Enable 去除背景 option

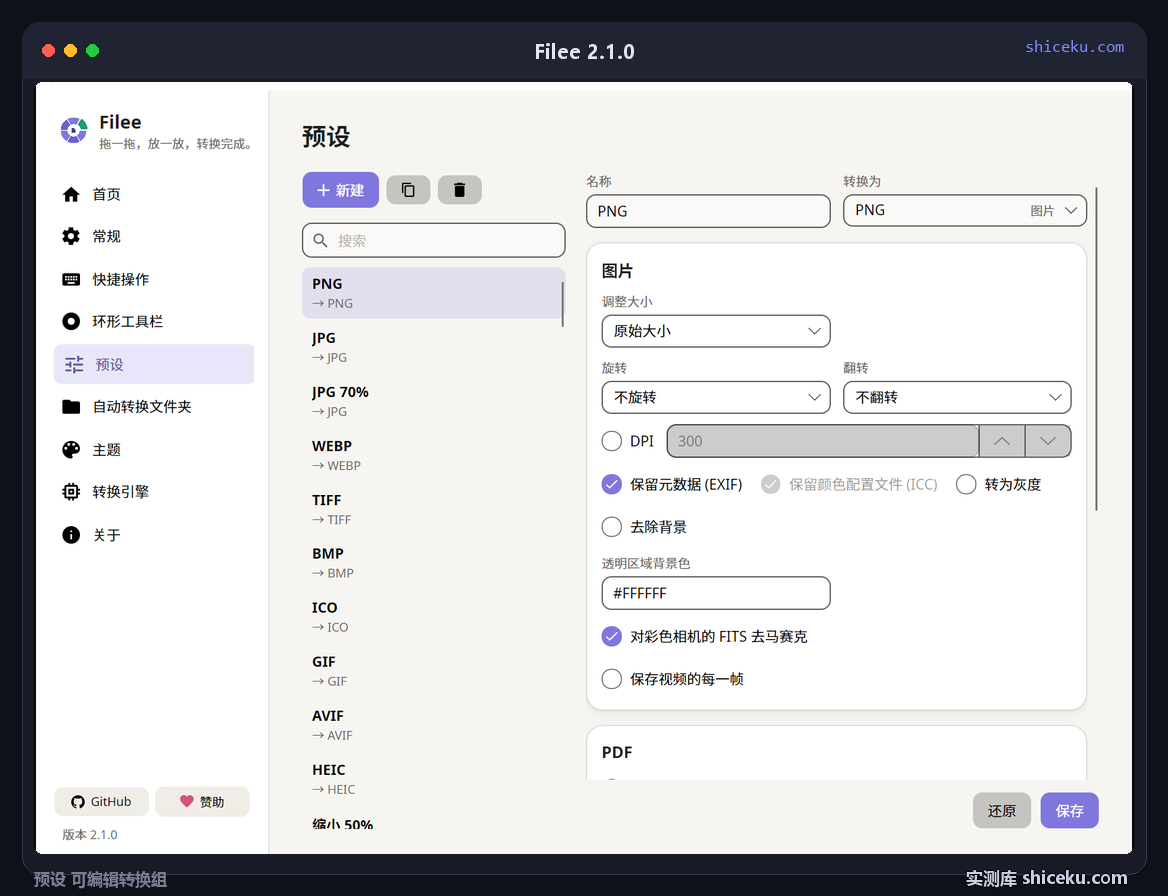tap(612, 527)
